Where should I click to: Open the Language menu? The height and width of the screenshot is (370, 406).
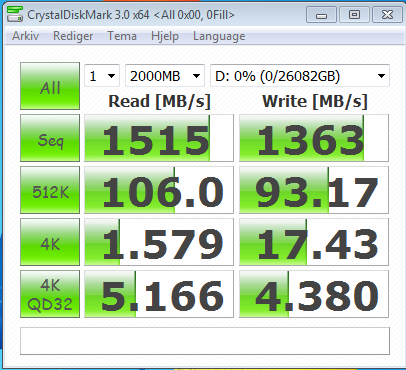coord(219,36)
